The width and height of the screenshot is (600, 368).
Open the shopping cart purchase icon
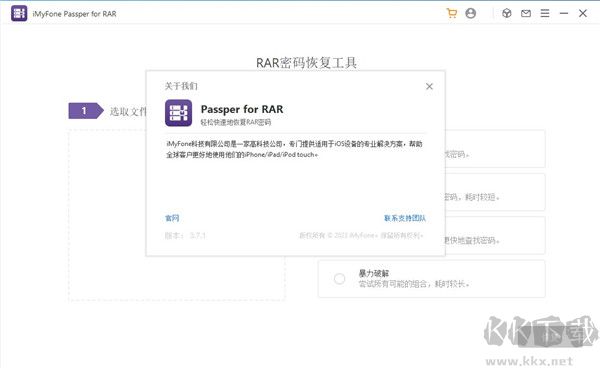click(452, 13)
